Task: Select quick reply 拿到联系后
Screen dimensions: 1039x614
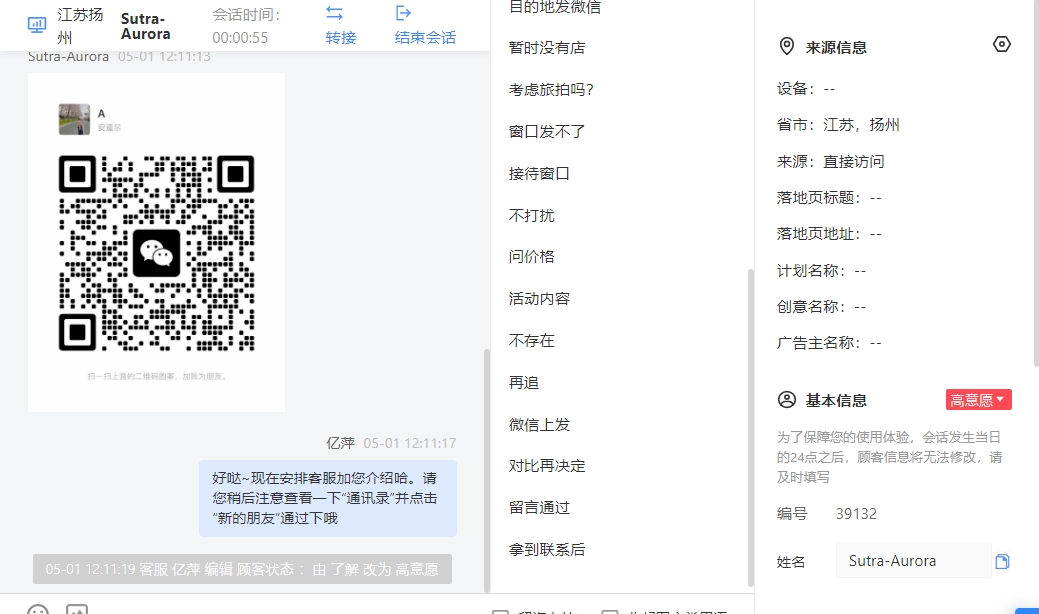Action: [x=547, y=549]
